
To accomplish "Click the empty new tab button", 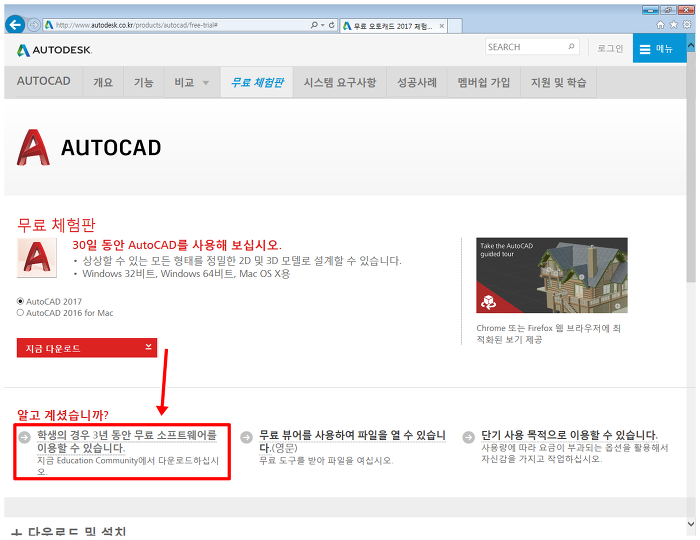I will [x=455, y=26].
